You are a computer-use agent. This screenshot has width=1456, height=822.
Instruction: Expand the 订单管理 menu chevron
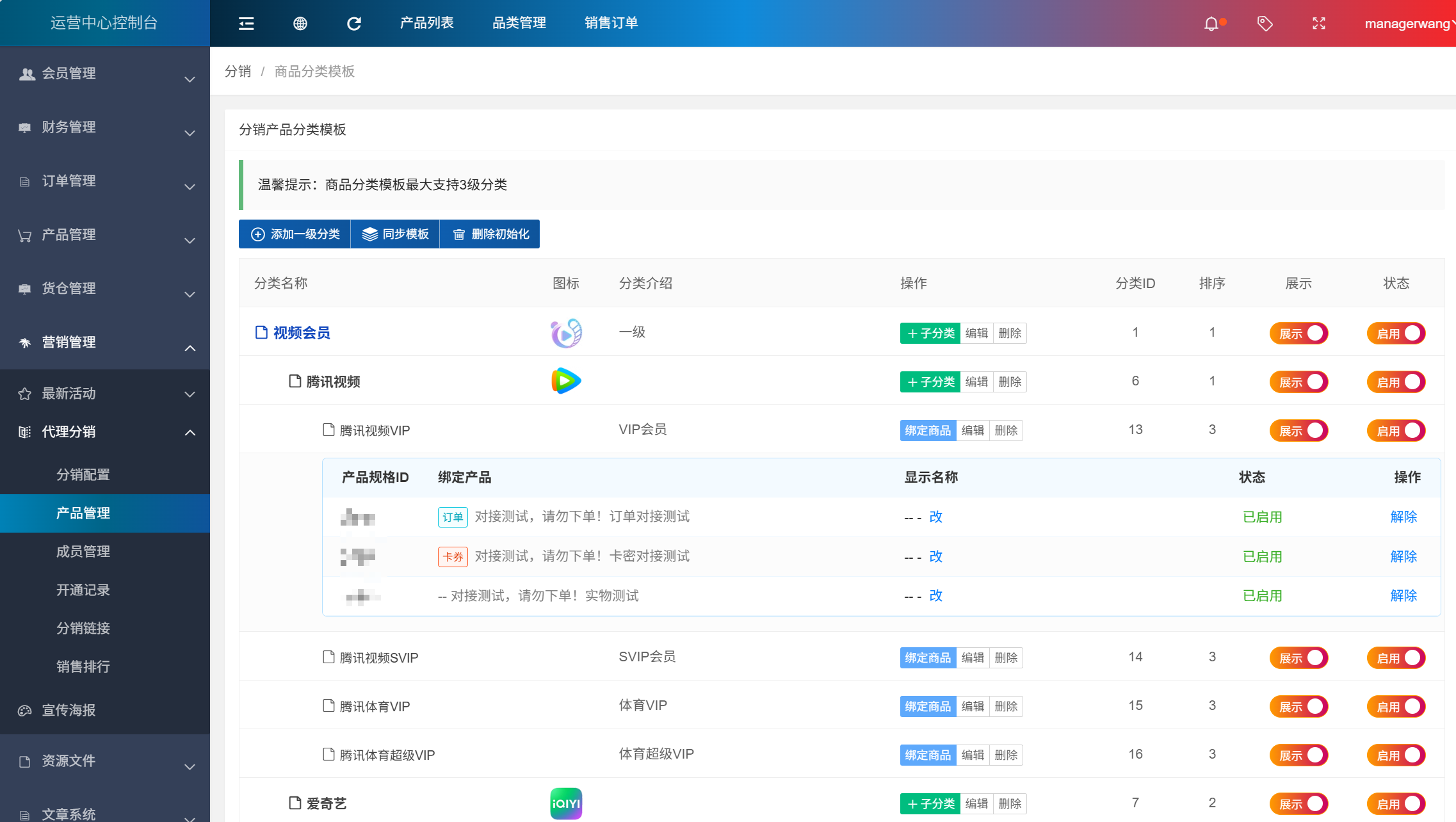coord(190,187)
